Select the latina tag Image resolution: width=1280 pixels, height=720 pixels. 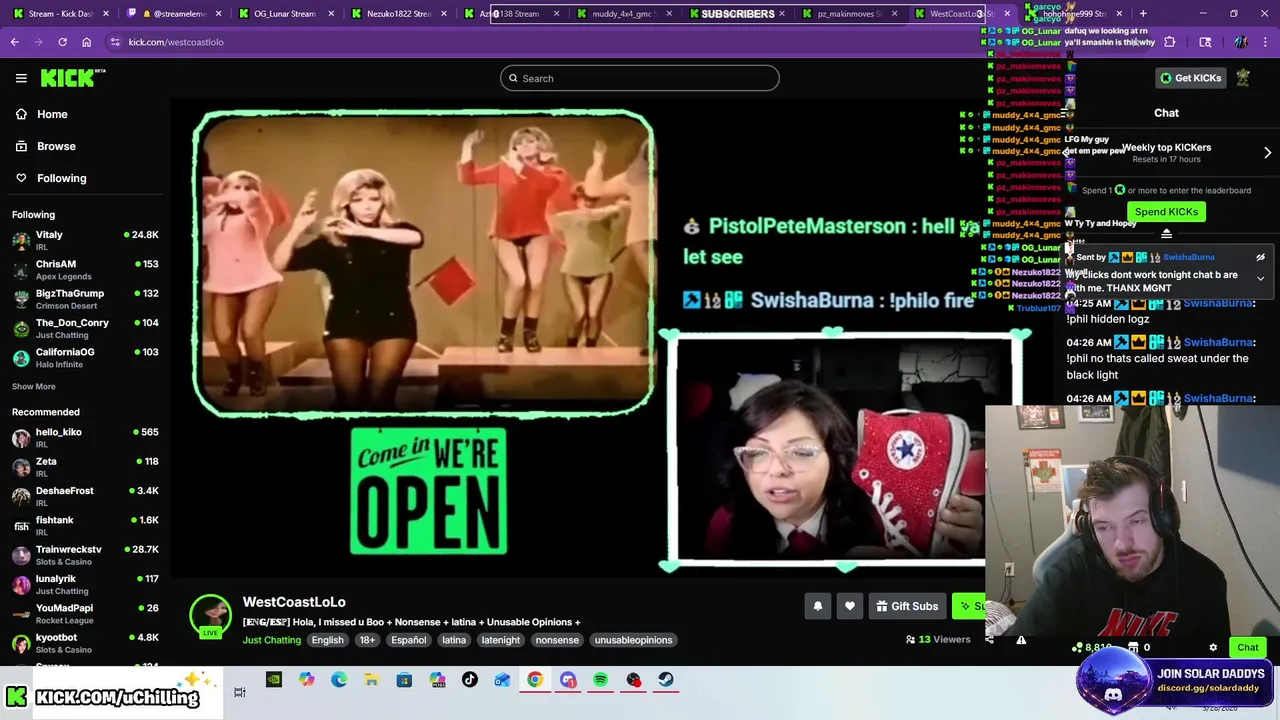tap(454, 640)
